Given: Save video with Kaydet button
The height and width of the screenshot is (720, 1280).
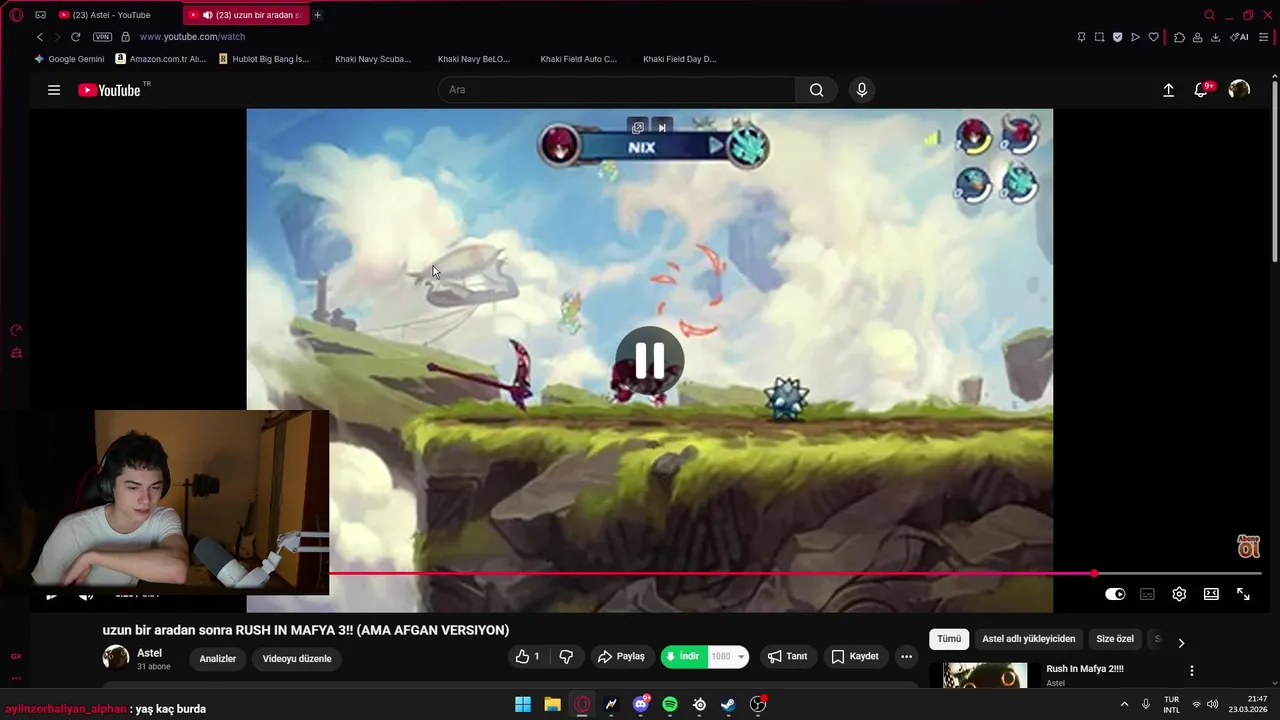Looking at the screenshot, I should (x=855, y=657).
